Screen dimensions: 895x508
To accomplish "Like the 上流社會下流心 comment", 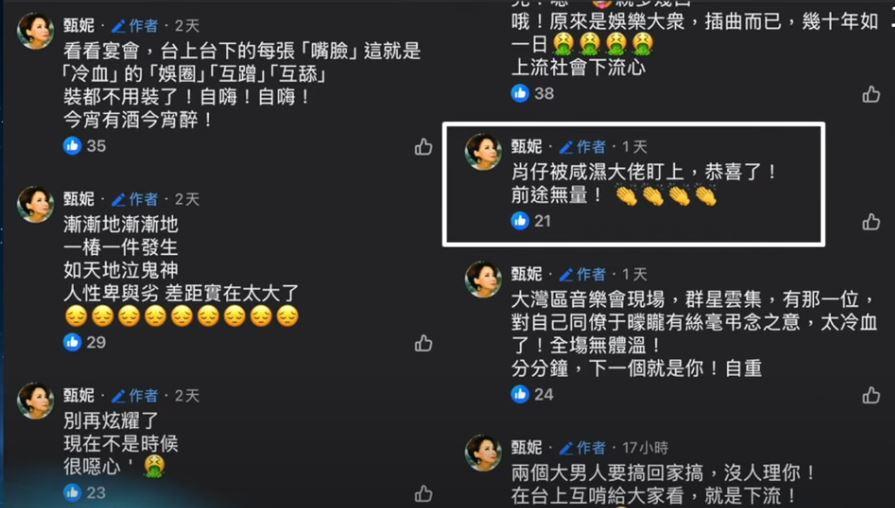I will point(871,94).
